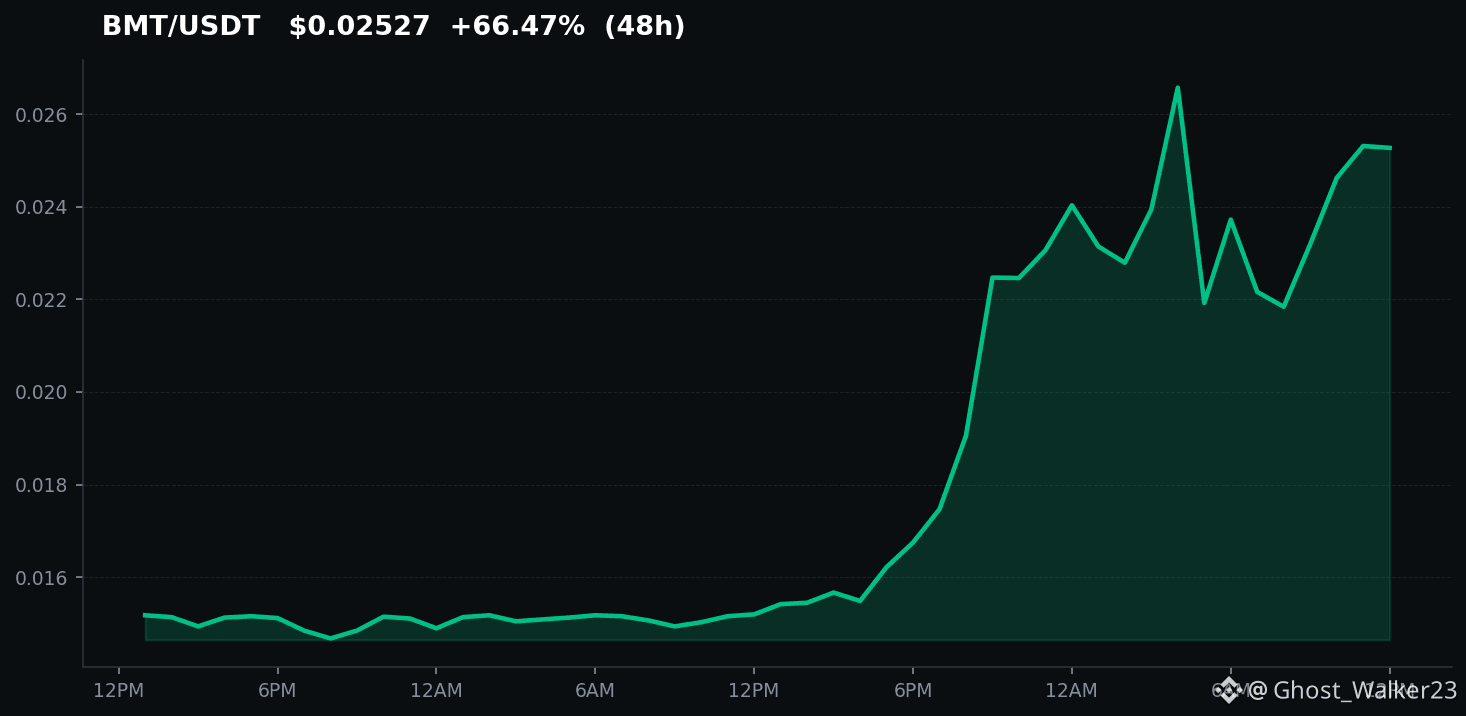1466x716 pixels.
Task: Click the (48h) timeframe label
Action: 645,27
